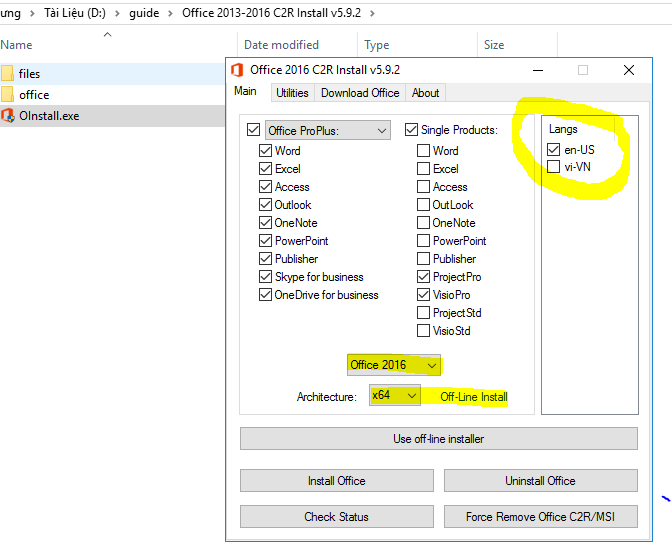Image resolution: width=672 pixels, height=550 pixels.
Task: Click the Install Office button
Action: [337, 481]
